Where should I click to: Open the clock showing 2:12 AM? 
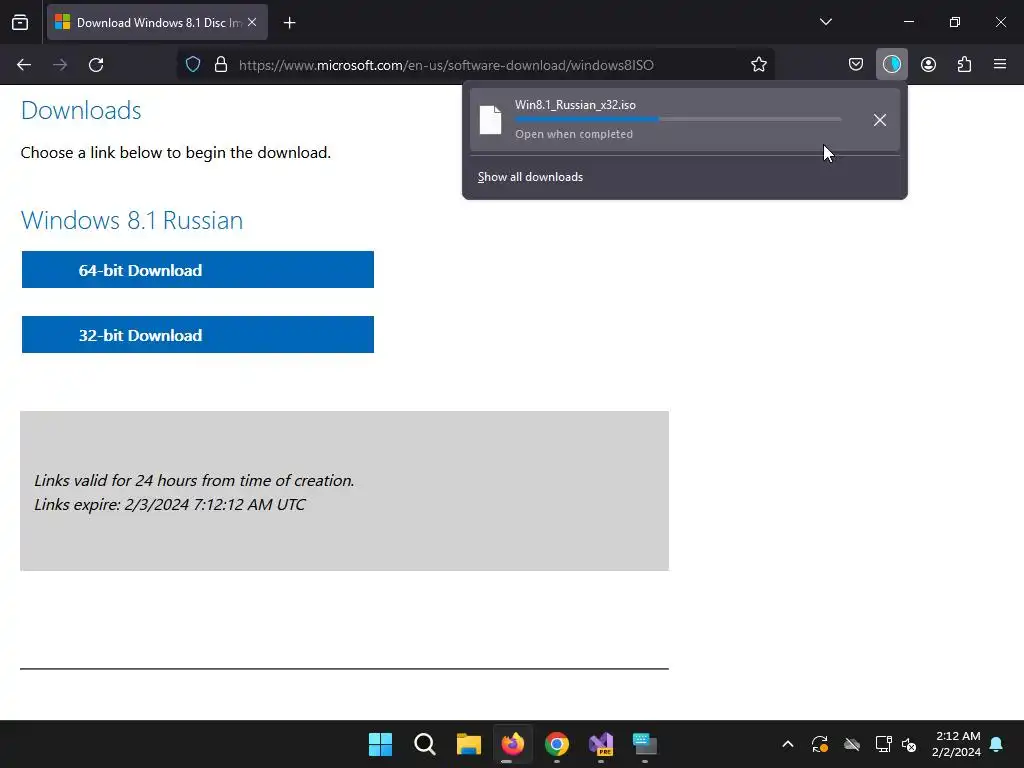(957, 744)
